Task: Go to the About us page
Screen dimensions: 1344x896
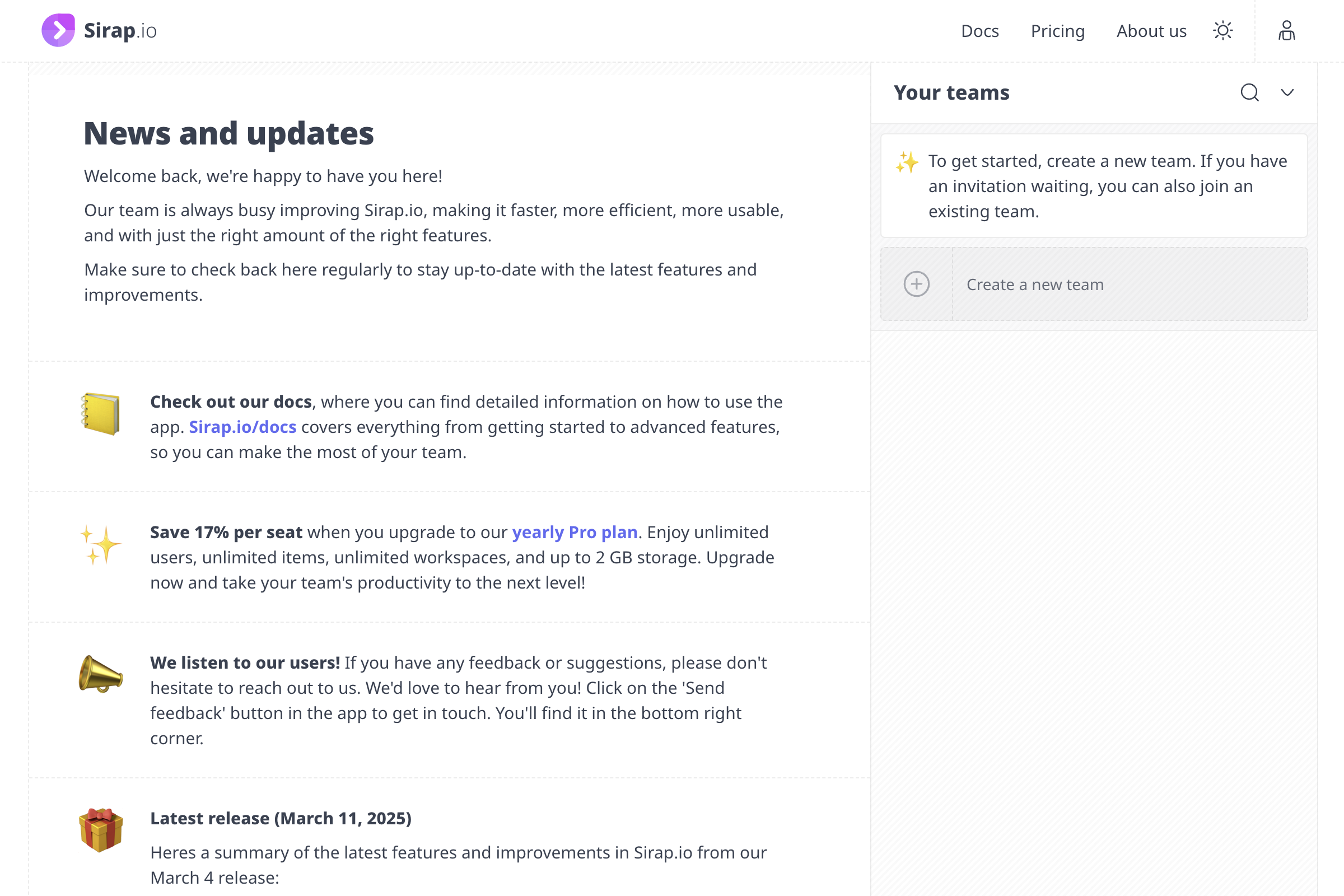Action: pyautogui.click(x=1151, y=31)
